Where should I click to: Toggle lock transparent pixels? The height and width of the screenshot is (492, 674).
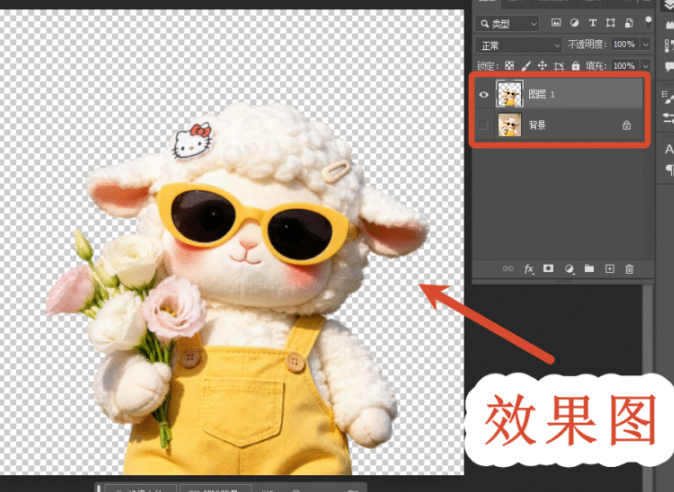(509, 66)
